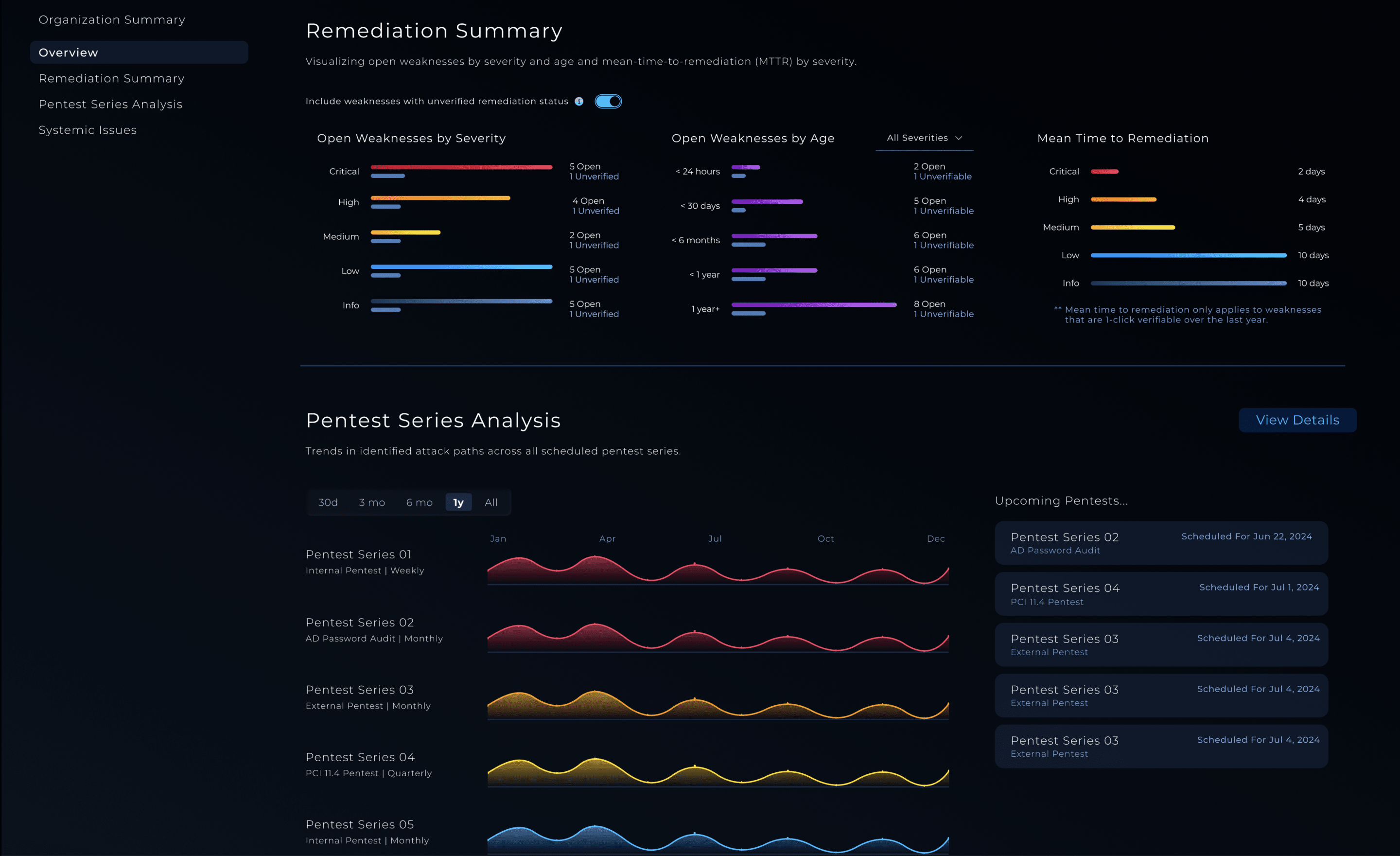Image resolution: width=1400 pixels, height=856 pixels.
Task: Select the Systemic Issues menu item
Action: pyautogui.click(x=87, y=130)
